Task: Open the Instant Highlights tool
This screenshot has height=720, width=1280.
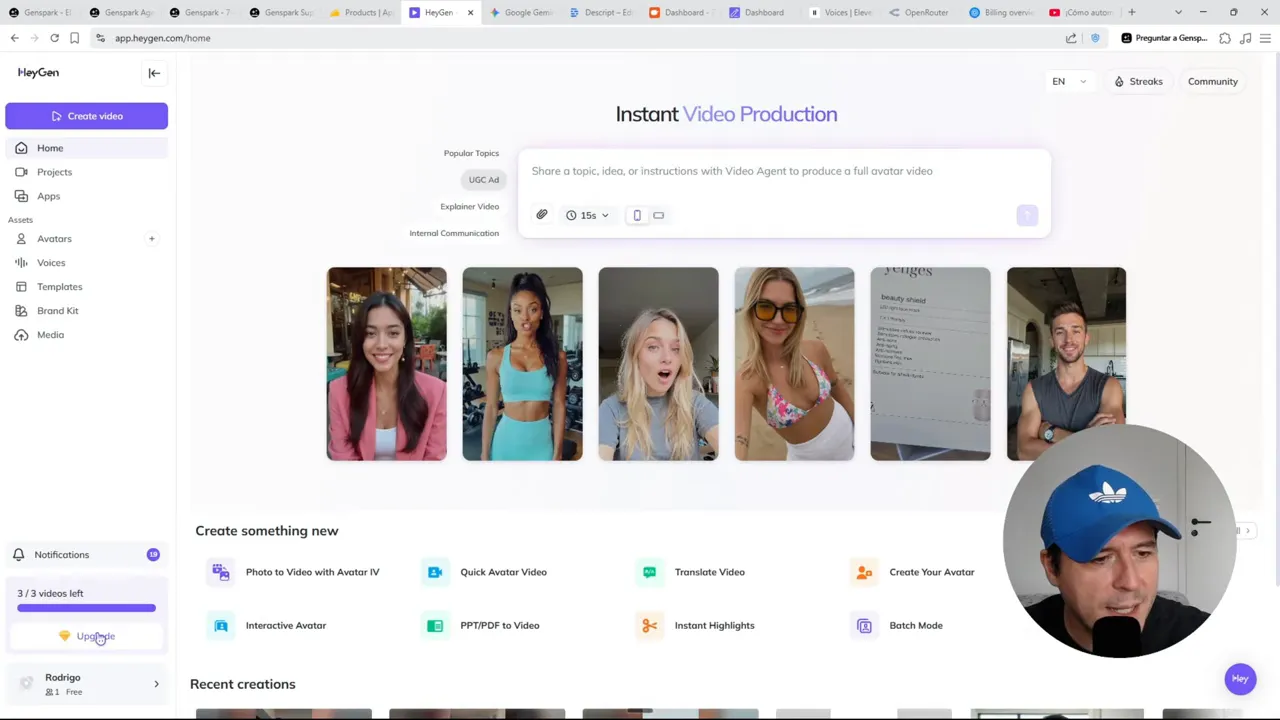Action: point(714,625)
